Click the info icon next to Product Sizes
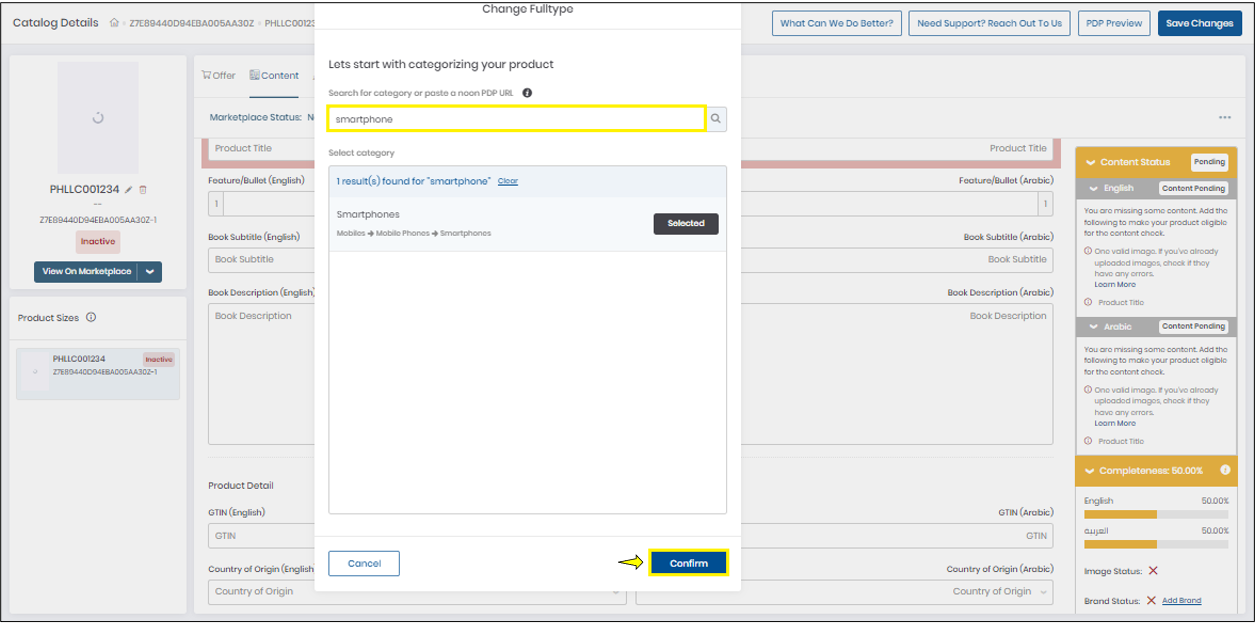Screen dimensions: 1258x625 tap(90, 317)
